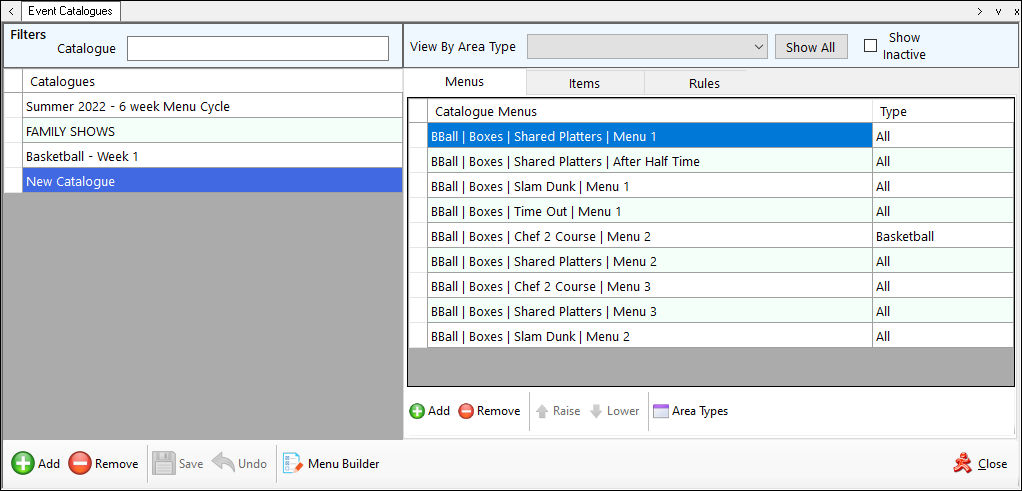The image size is (1022, 491).
Task: Click the Save disk icon
Action: click(163, 464)
